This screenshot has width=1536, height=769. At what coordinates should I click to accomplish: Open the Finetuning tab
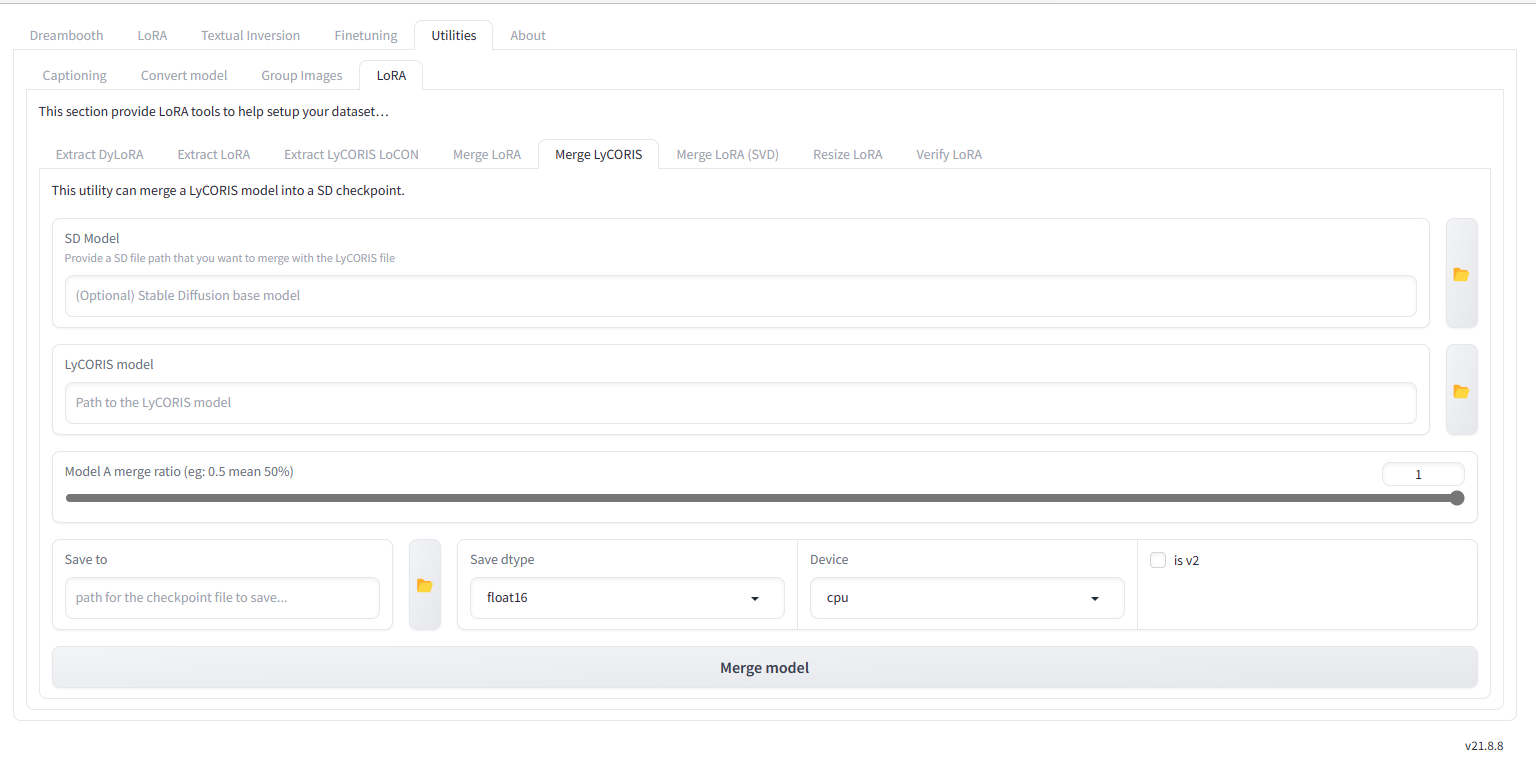(365, 35)
